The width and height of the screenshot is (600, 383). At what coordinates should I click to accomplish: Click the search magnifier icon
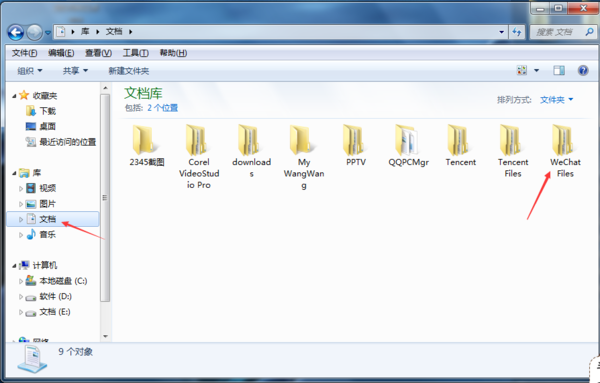click(589, 32)
